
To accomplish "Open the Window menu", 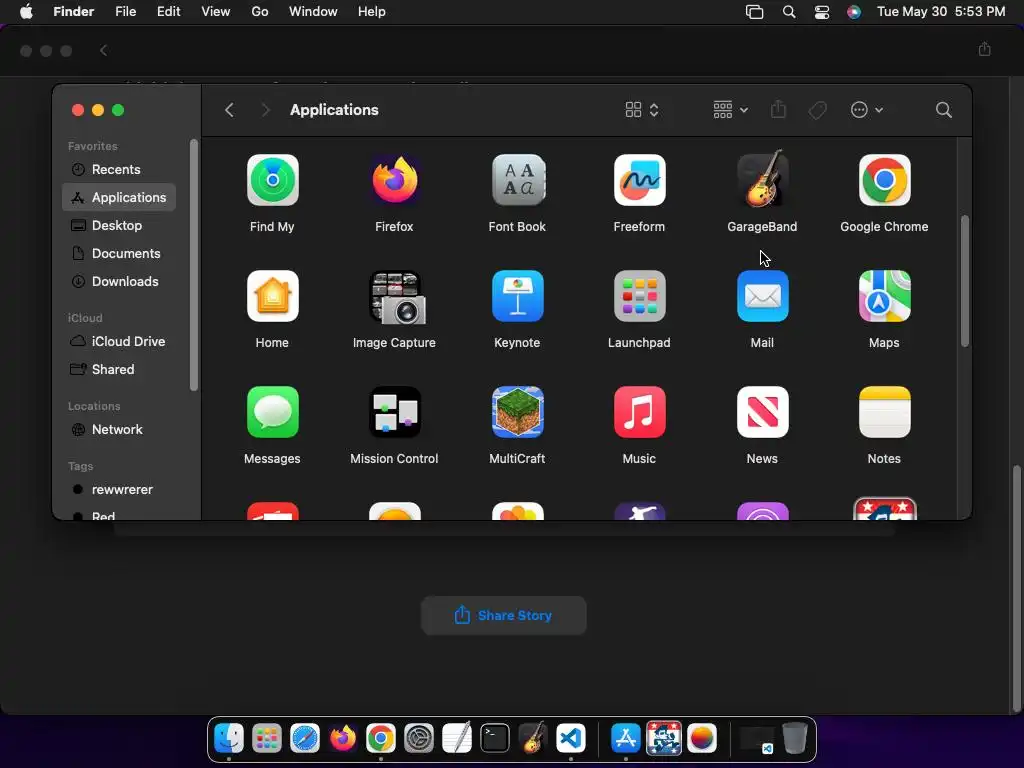I will [x=313, y=12].
